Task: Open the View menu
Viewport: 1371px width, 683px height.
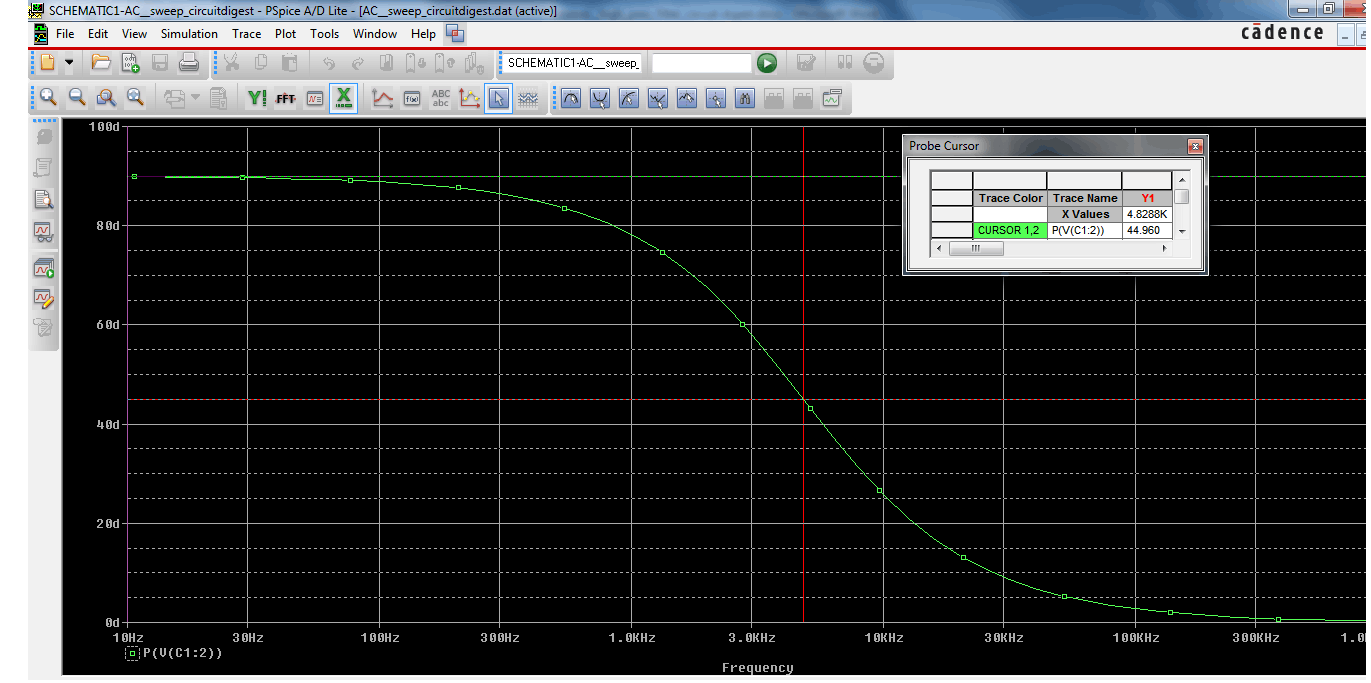Action: (134, 33)
